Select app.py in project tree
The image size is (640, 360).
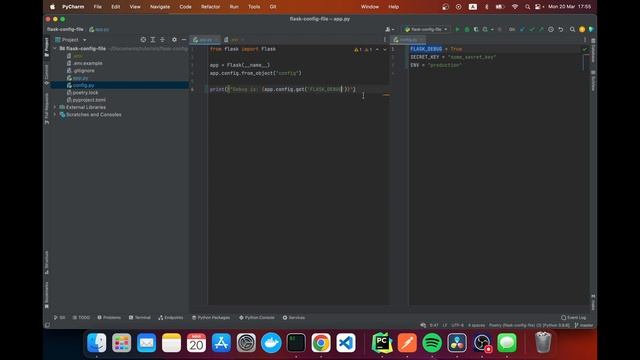[78, 78]
